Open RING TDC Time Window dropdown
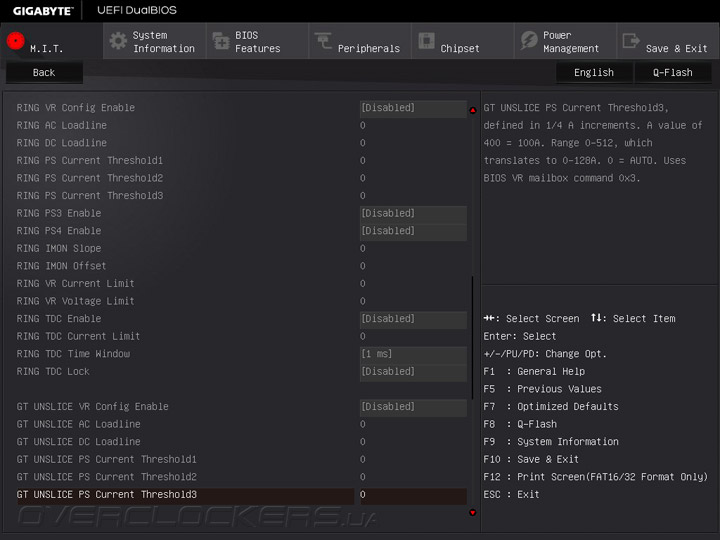 tap(412, 354)
